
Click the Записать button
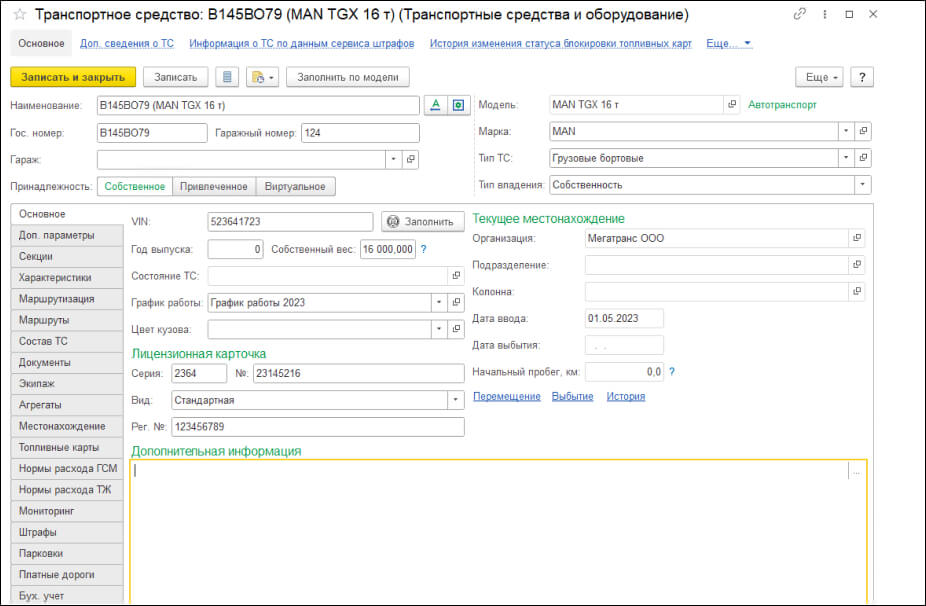coord(175,77)
